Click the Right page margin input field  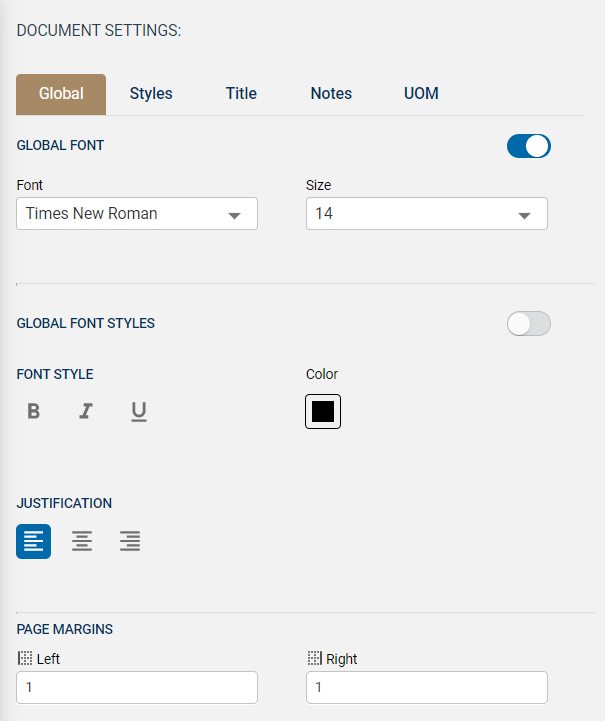[x=426, y=687]
